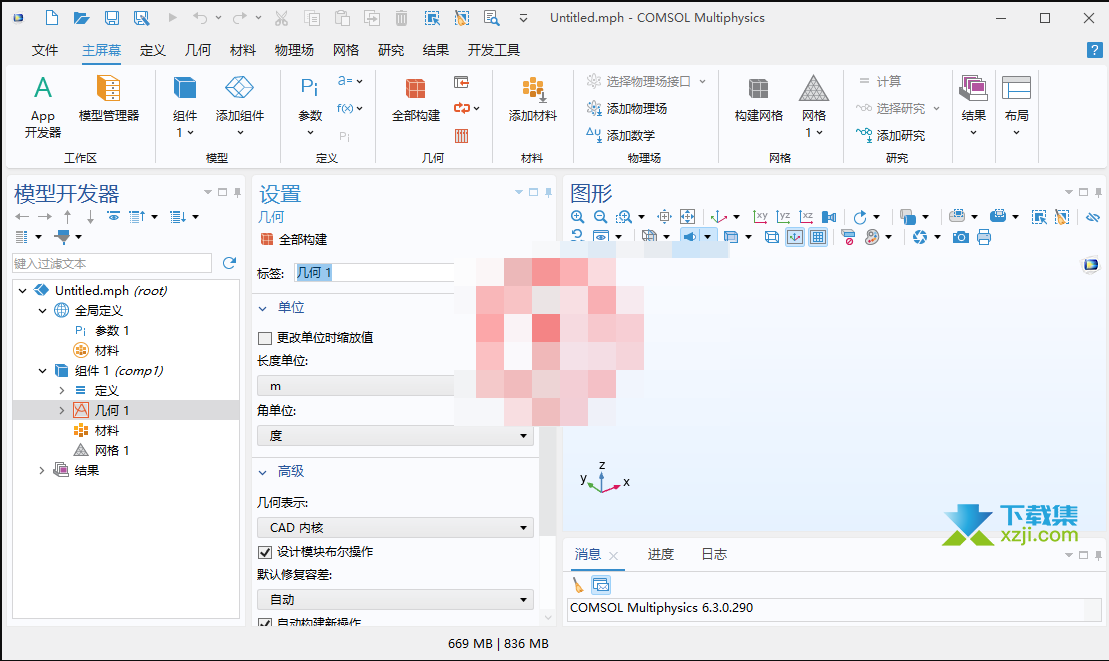Click 标签 field containing 几何 1

(373, 273)
